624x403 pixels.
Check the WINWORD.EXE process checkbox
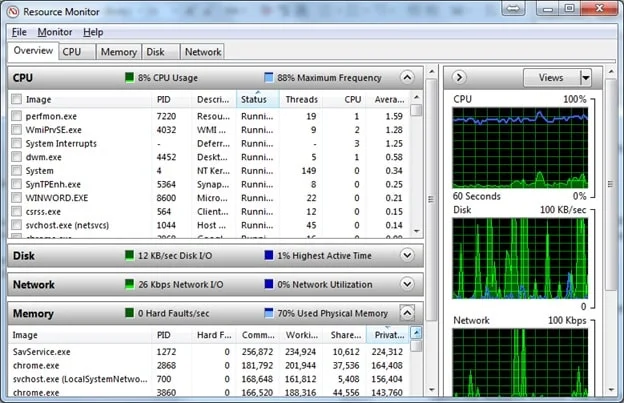click(16, 198)
